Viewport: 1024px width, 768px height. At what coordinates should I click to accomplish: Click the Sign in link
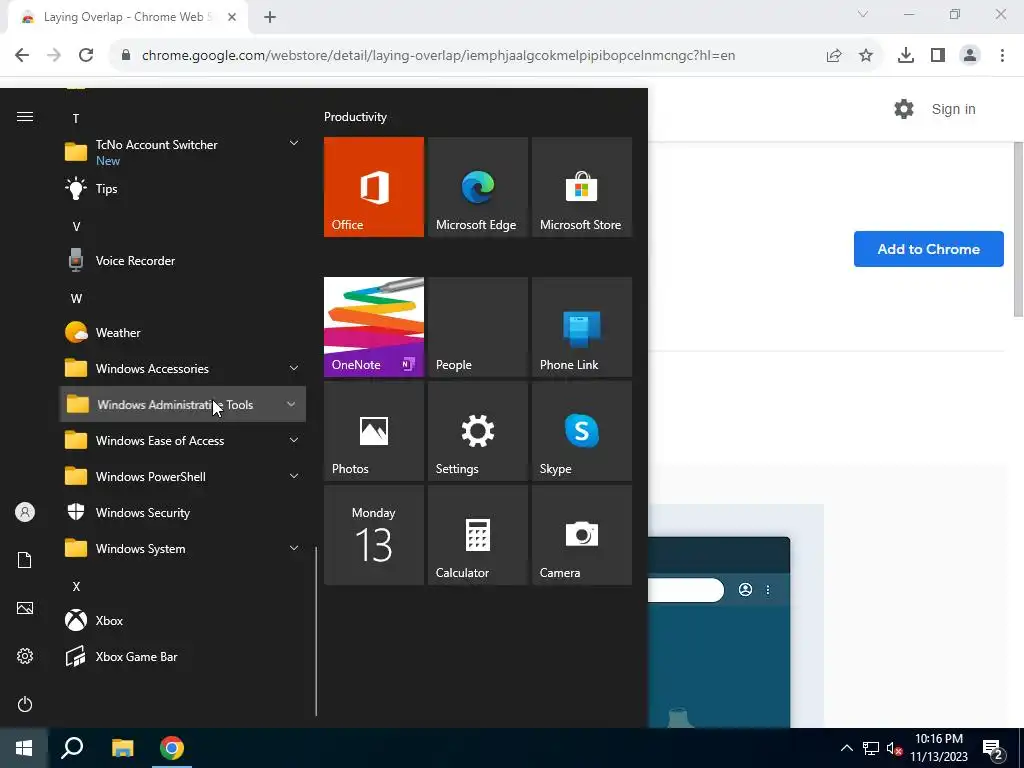tap(953, 109)
